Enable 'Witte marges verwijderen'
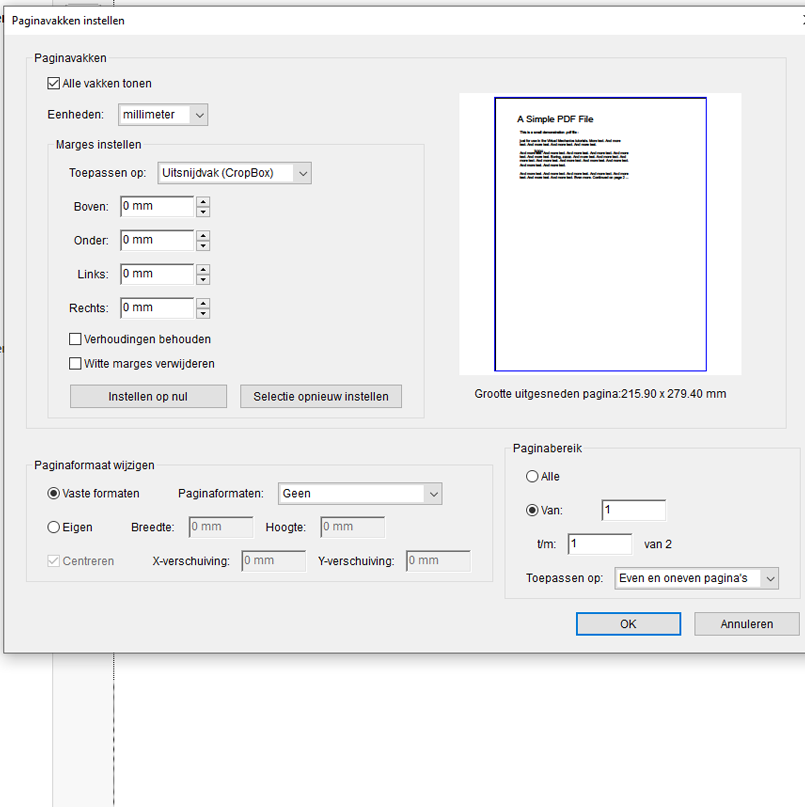This screenshot has height=807, width=805. (75, 364)
